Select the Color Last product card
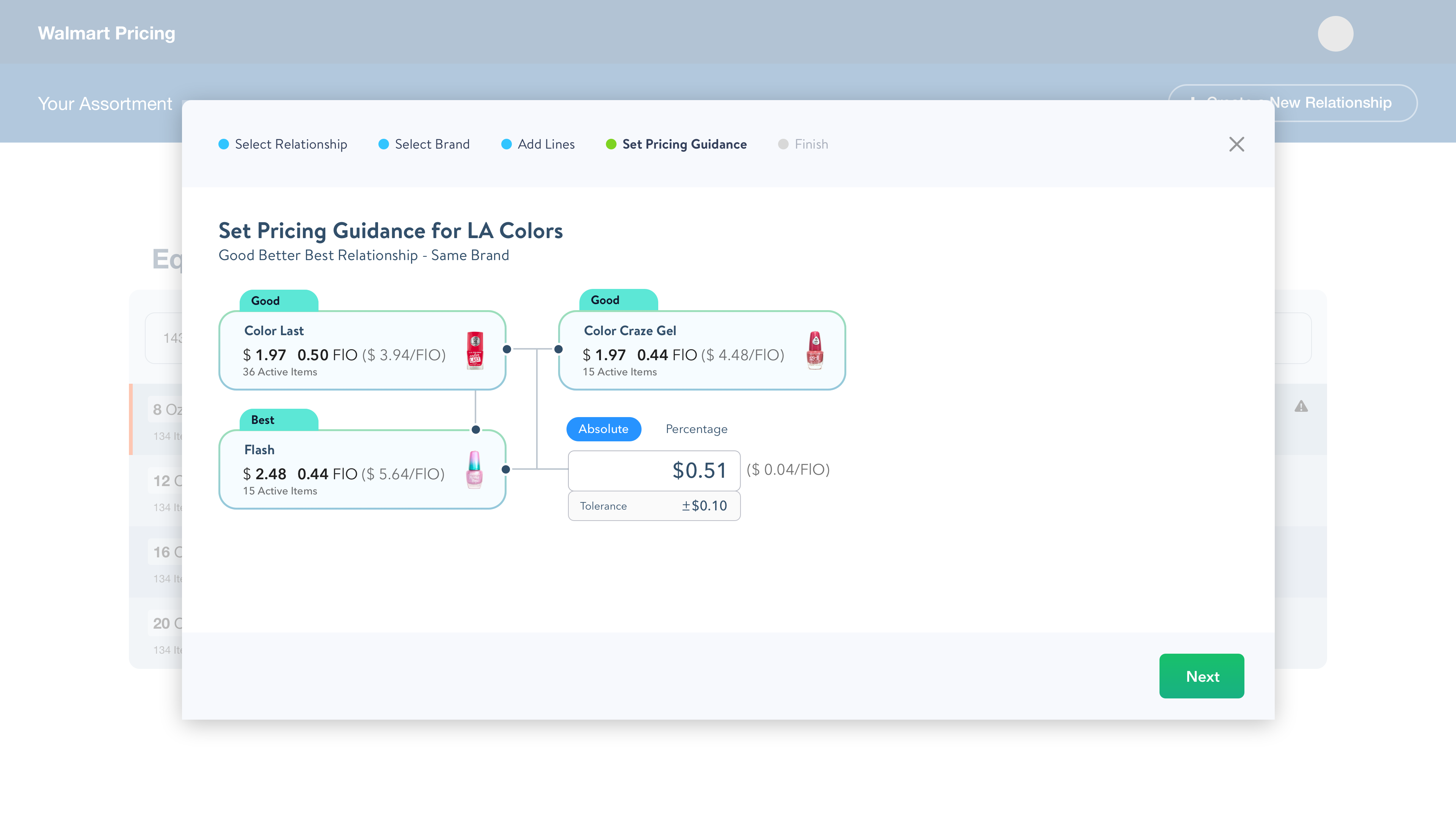Screen dimensions: 1456x819 [362, 350]
